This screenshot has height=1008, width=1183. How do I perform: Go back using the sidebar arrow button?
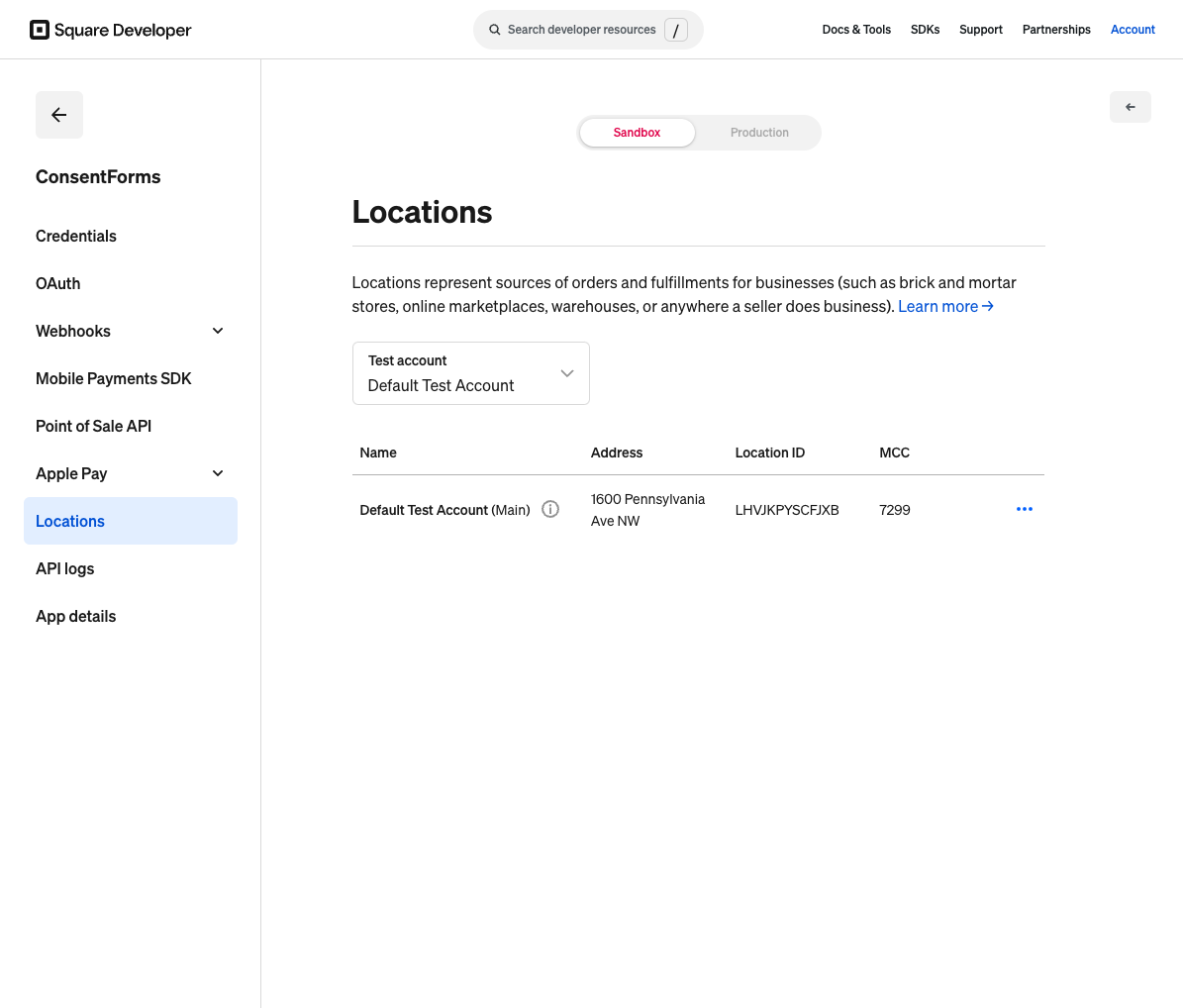pyautogui.click(x=58, y=115)
